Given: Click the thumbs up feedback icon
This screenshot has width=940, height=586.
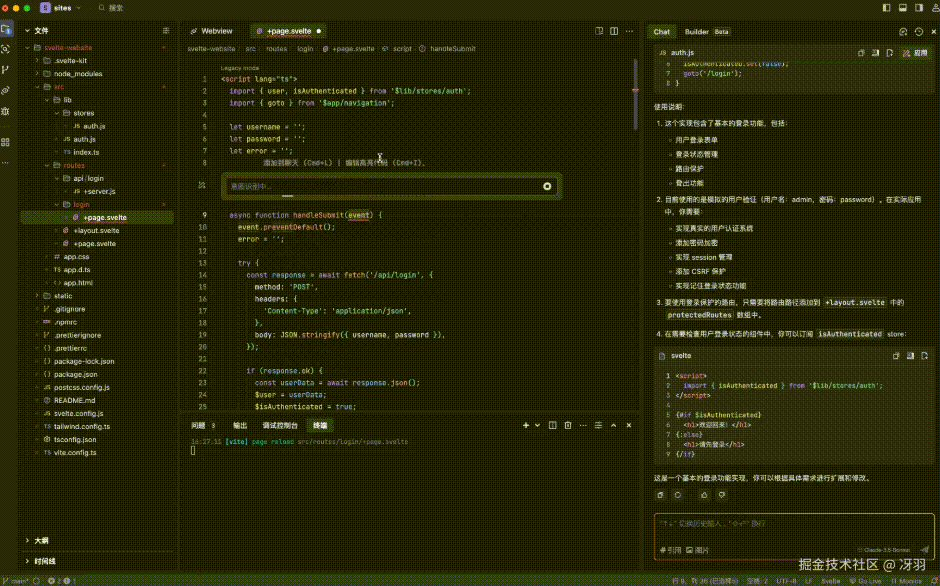Looking at the screenshot, I should (x=704, y=495).
